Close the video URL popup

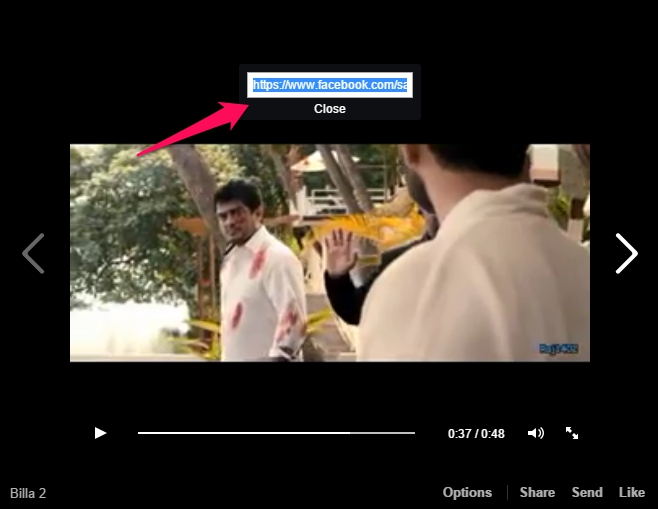pos(330,109)
